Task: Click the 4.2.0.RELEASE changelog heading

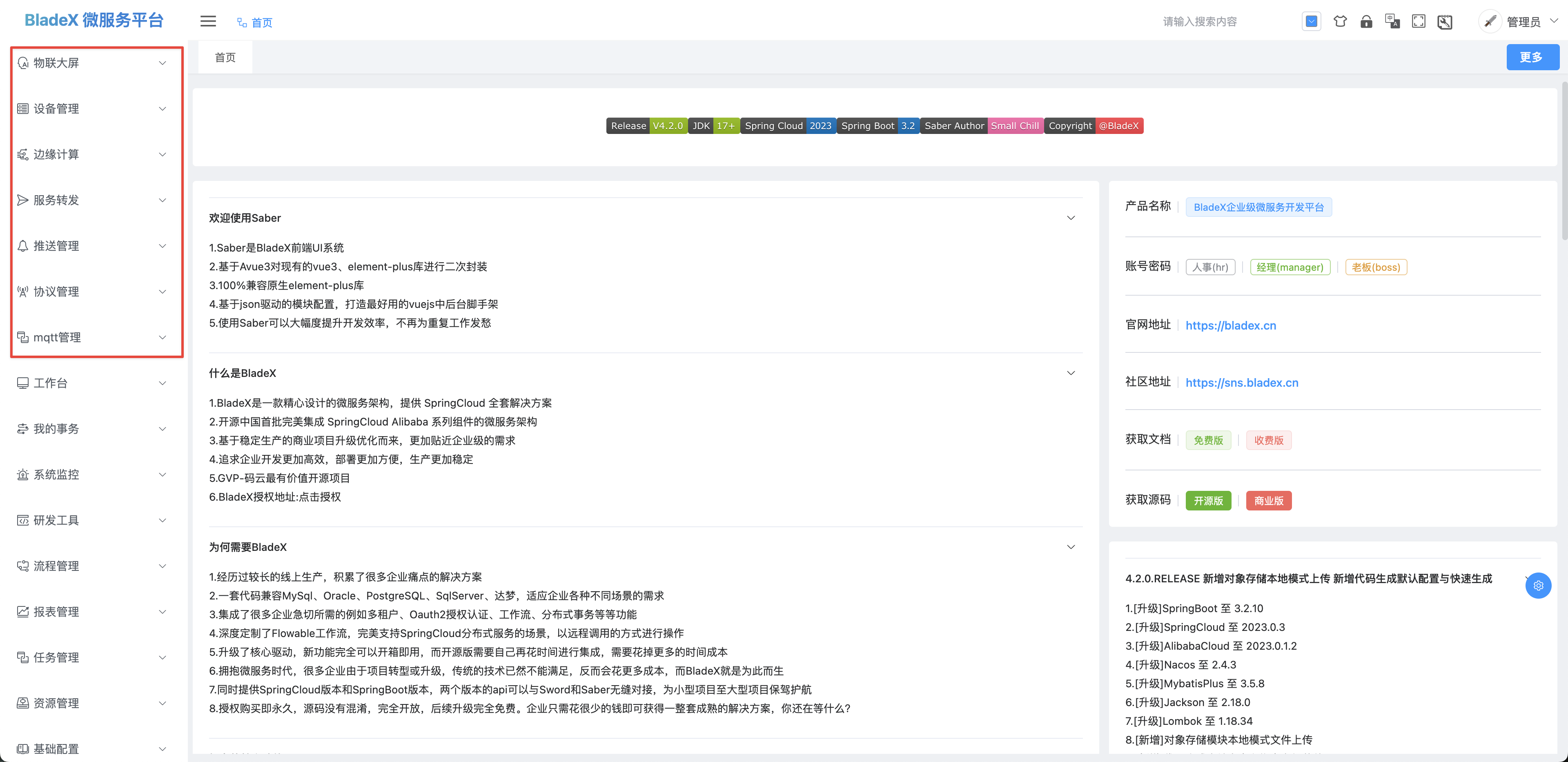Action: 1308,578
